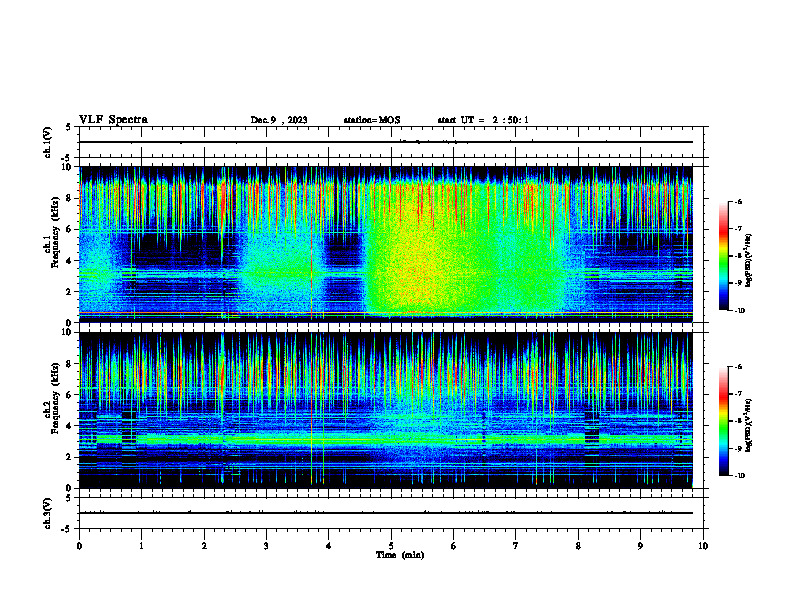Click time-axis tick label "7"
This screenshot has height=612, width=792.
pos(516,546)
